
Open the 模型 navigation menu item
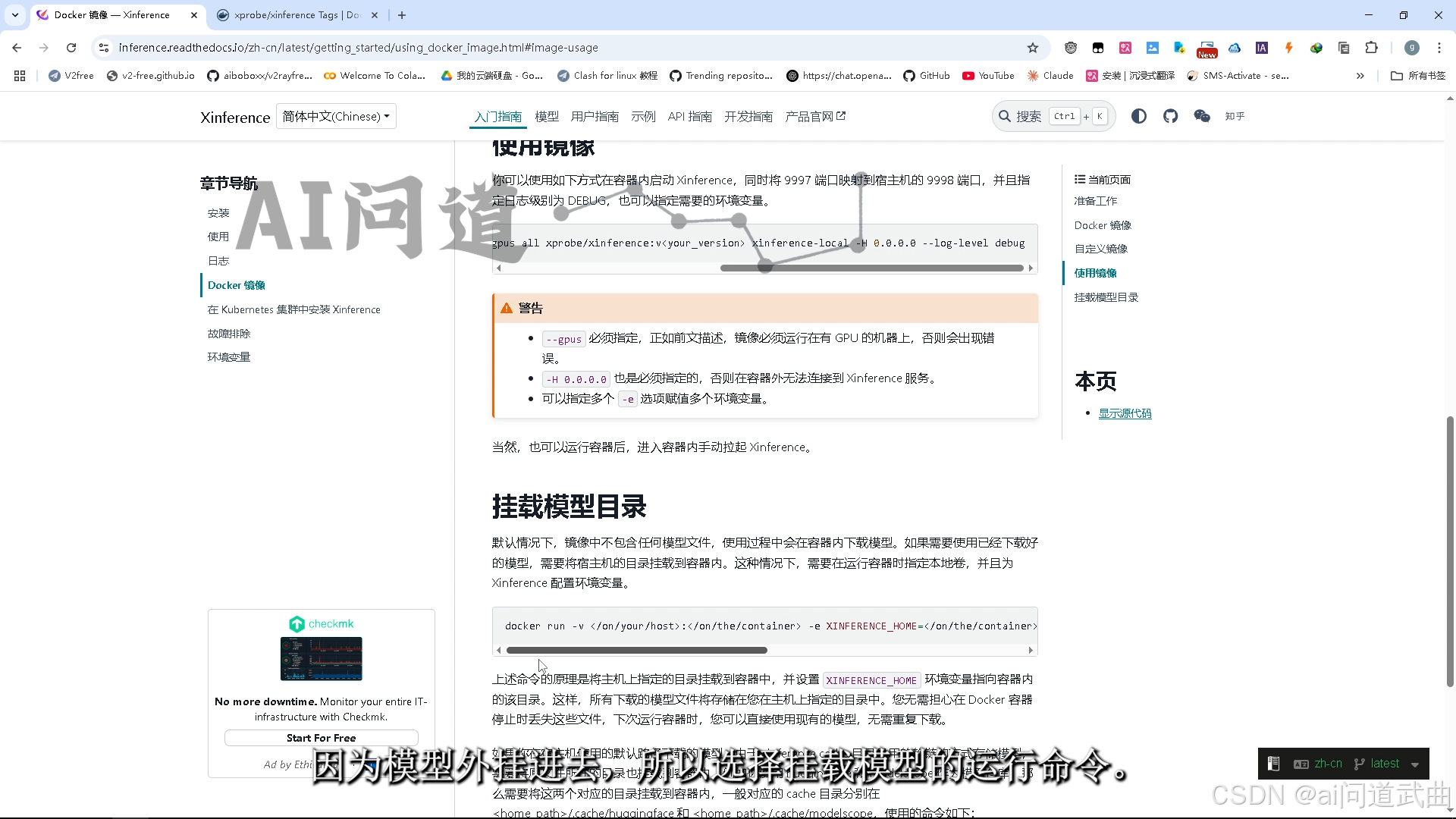coord(546,116)
